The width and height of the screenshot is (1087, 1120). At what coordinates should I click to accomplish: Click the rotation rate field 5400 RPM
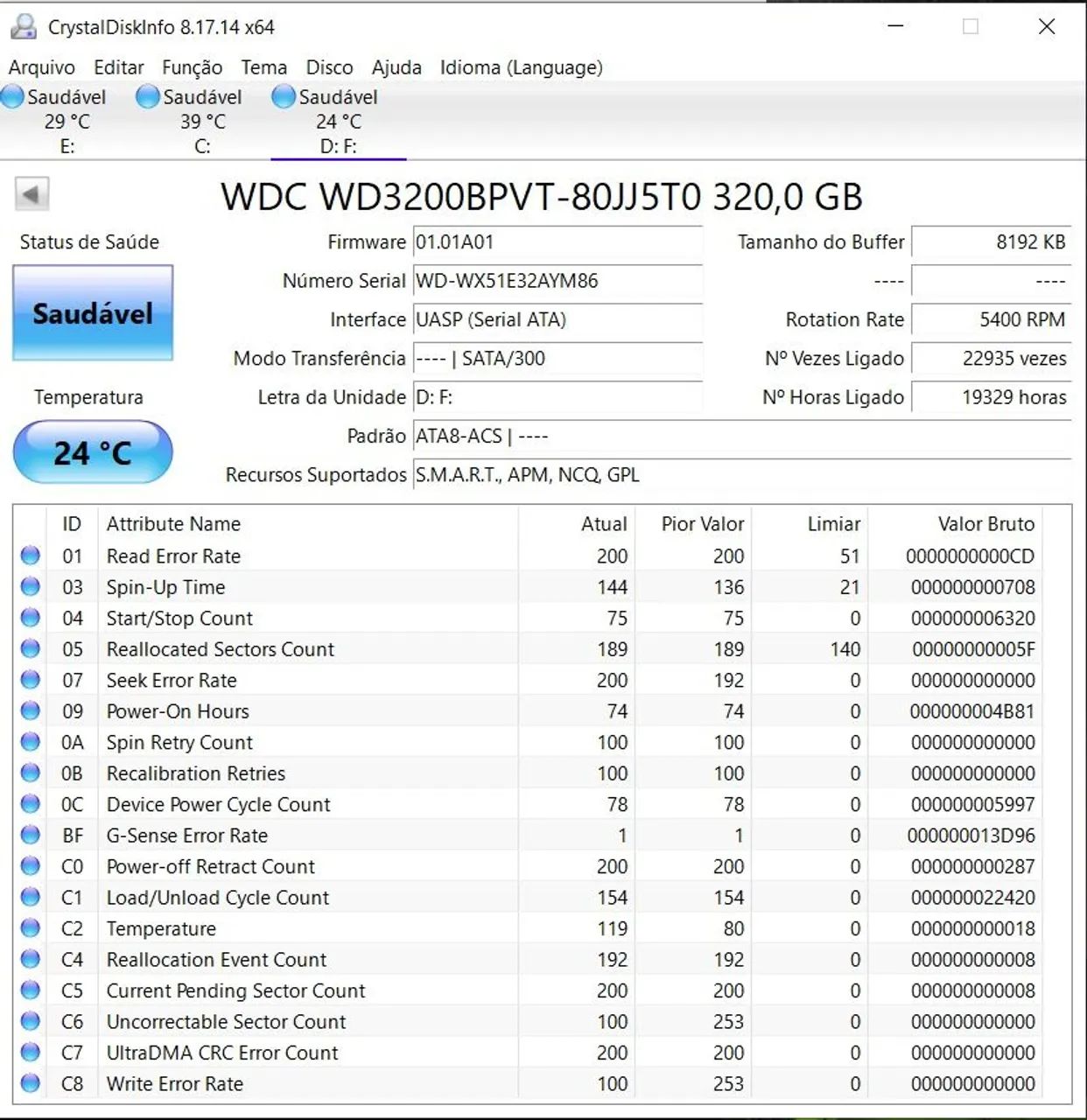pyautogui.click(x=992, y=319)
